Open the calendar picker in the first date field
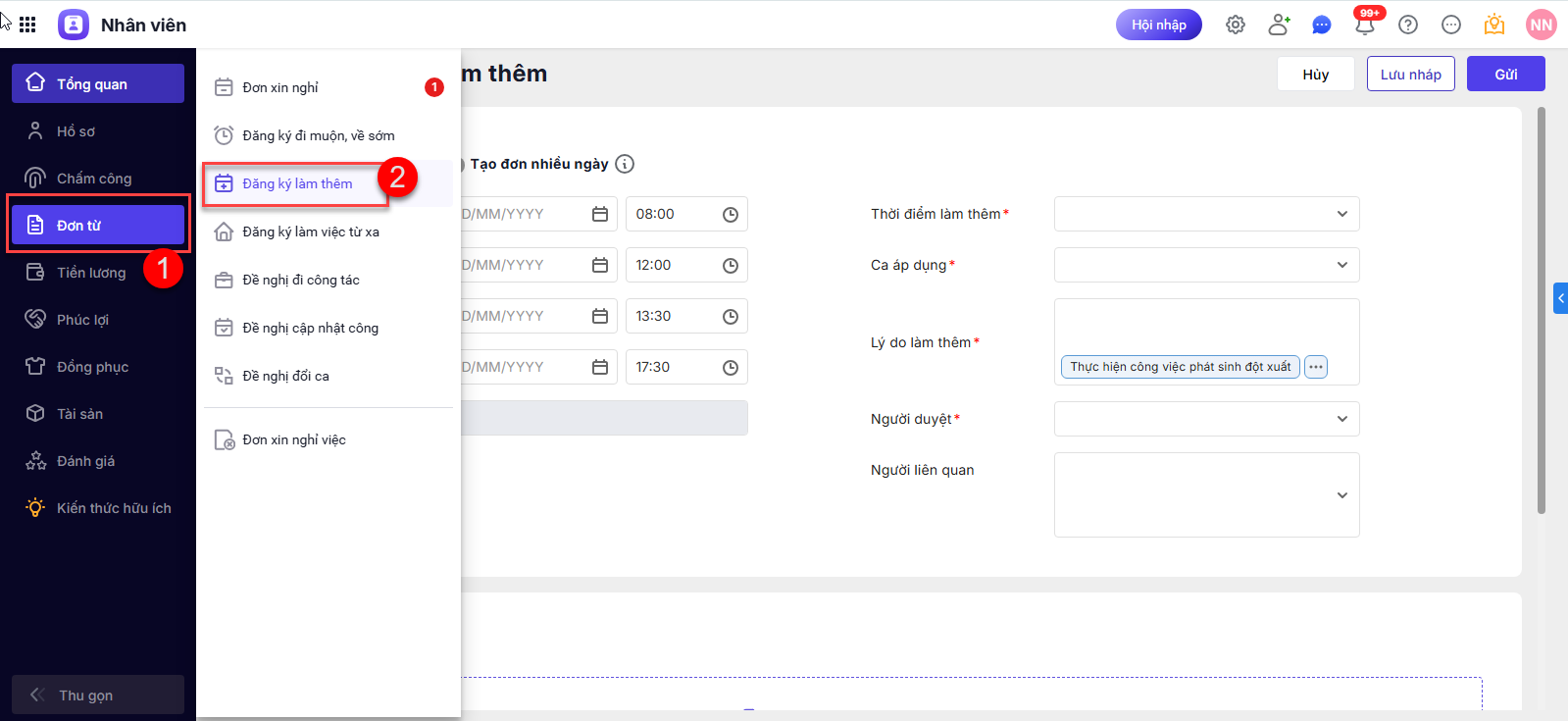Screen dimensions: 1568x721 click(600, 214)
